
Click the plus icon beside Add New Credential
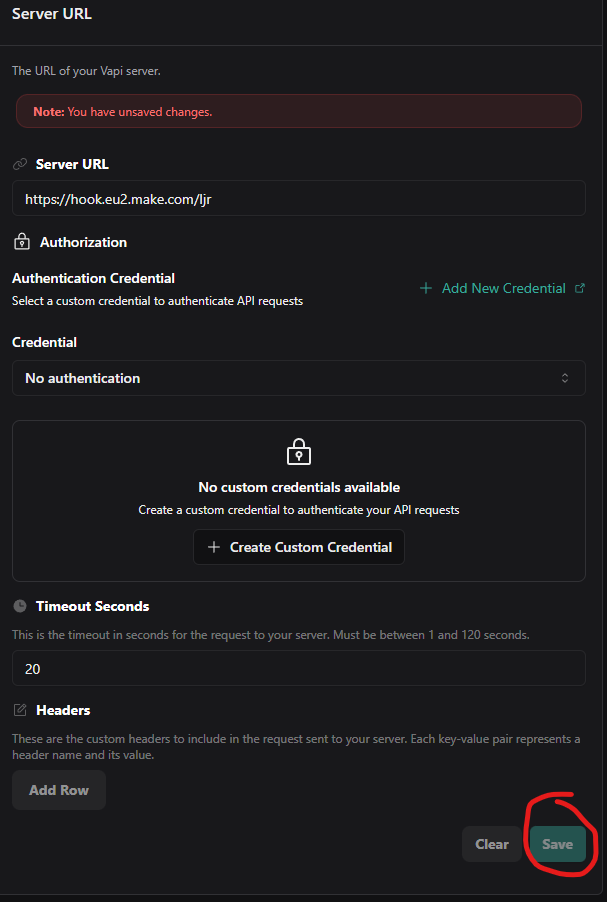tap(427, 288)
